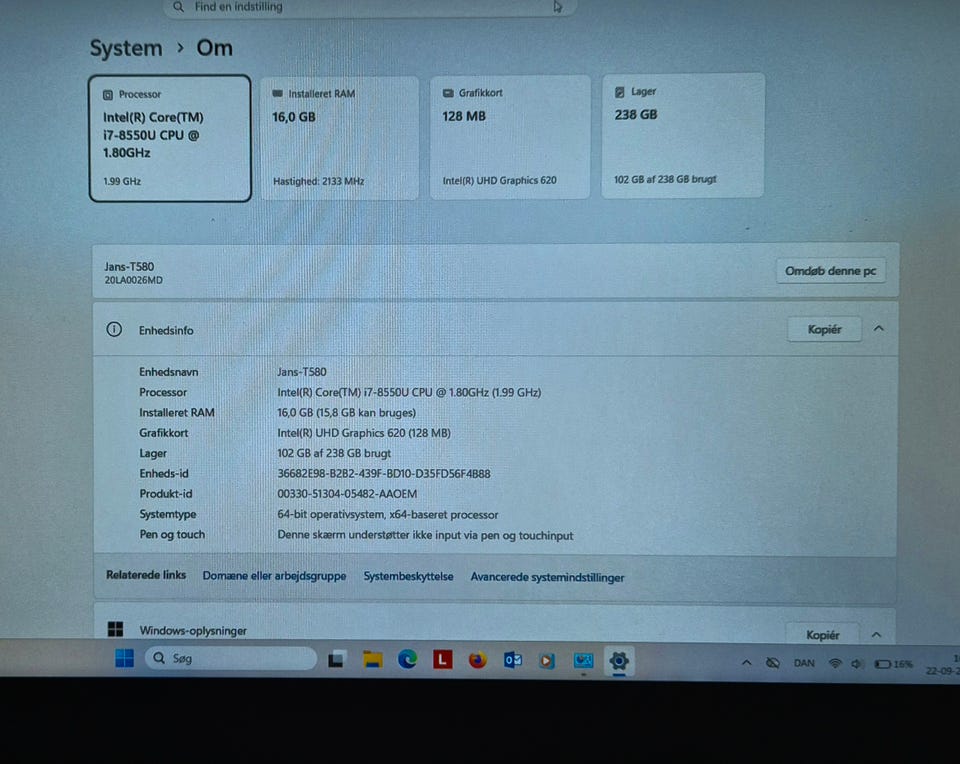Select the Lager 238 GB card
960x764 pixels.
click(x=683, y=135)
